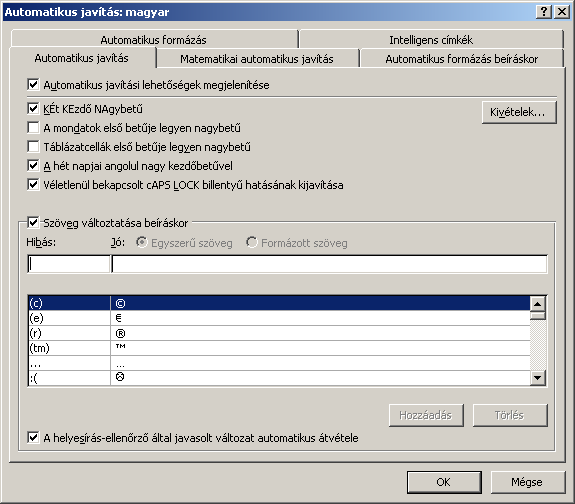This screenshot has width=575, height=504.
Task: Confirm with the OK button
Action: (444, 482)
